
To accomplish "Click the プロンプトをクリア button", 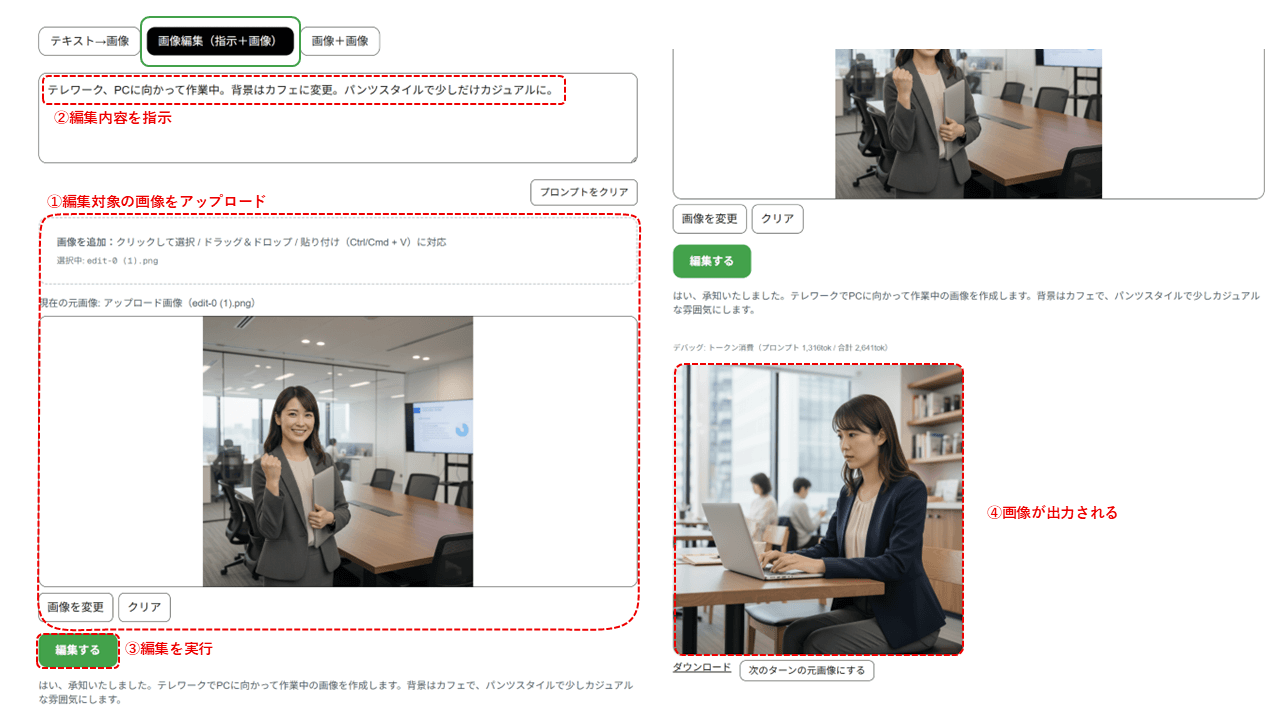I will tap(583, 190).
